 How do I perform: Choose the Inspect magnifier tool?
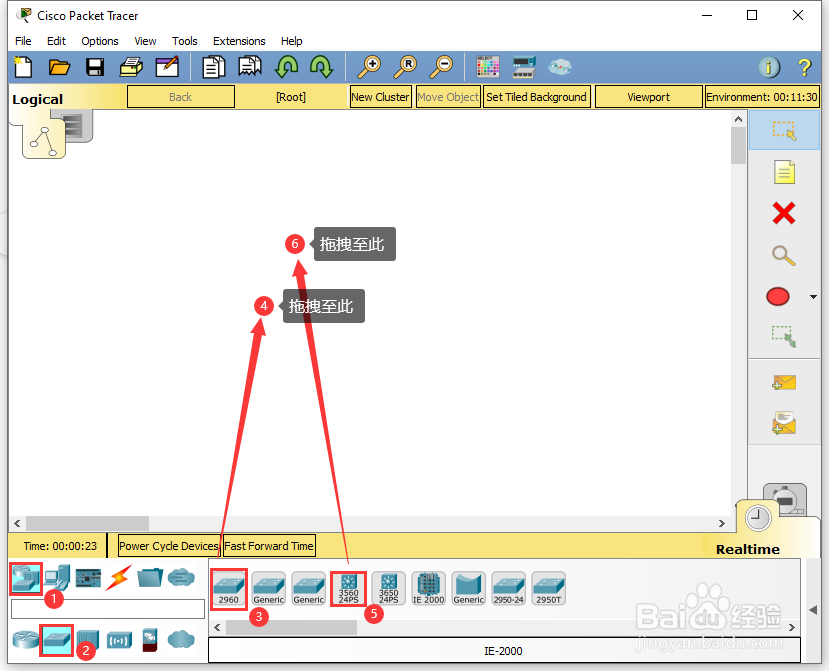[784, 255]
